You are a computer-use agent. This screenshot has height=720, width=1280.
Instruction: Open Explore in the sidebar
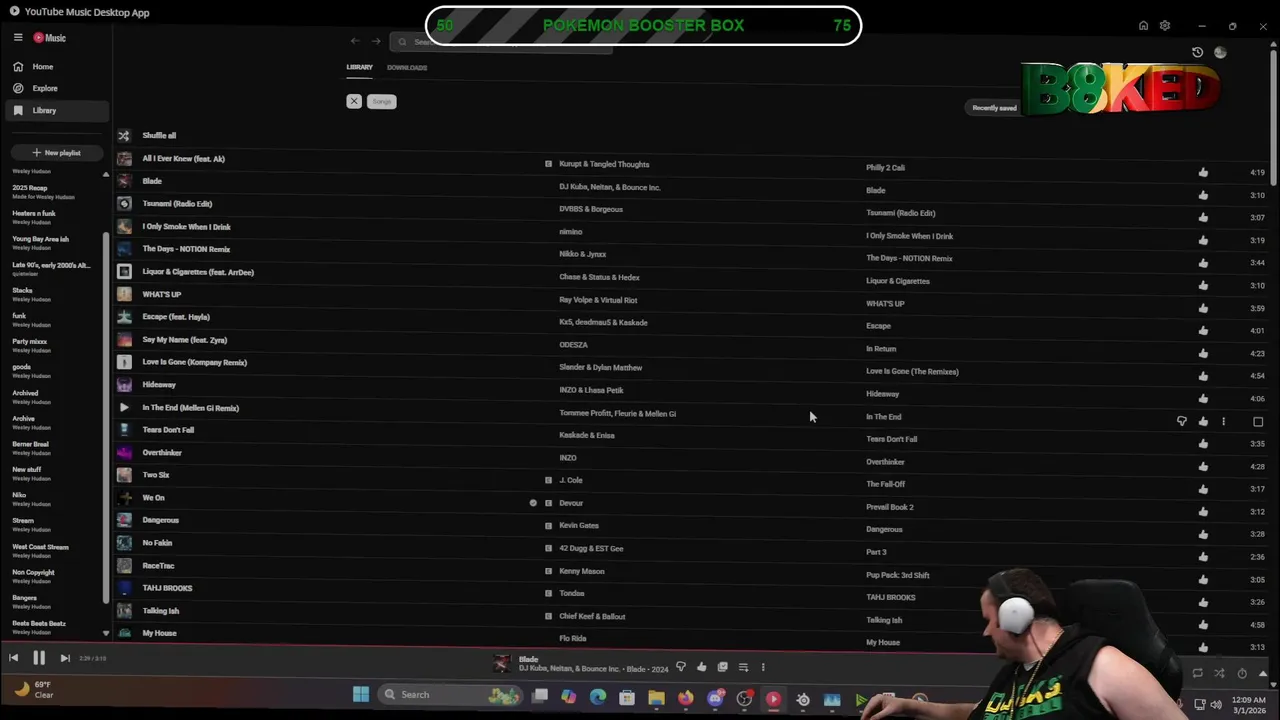tap(56, 88)
